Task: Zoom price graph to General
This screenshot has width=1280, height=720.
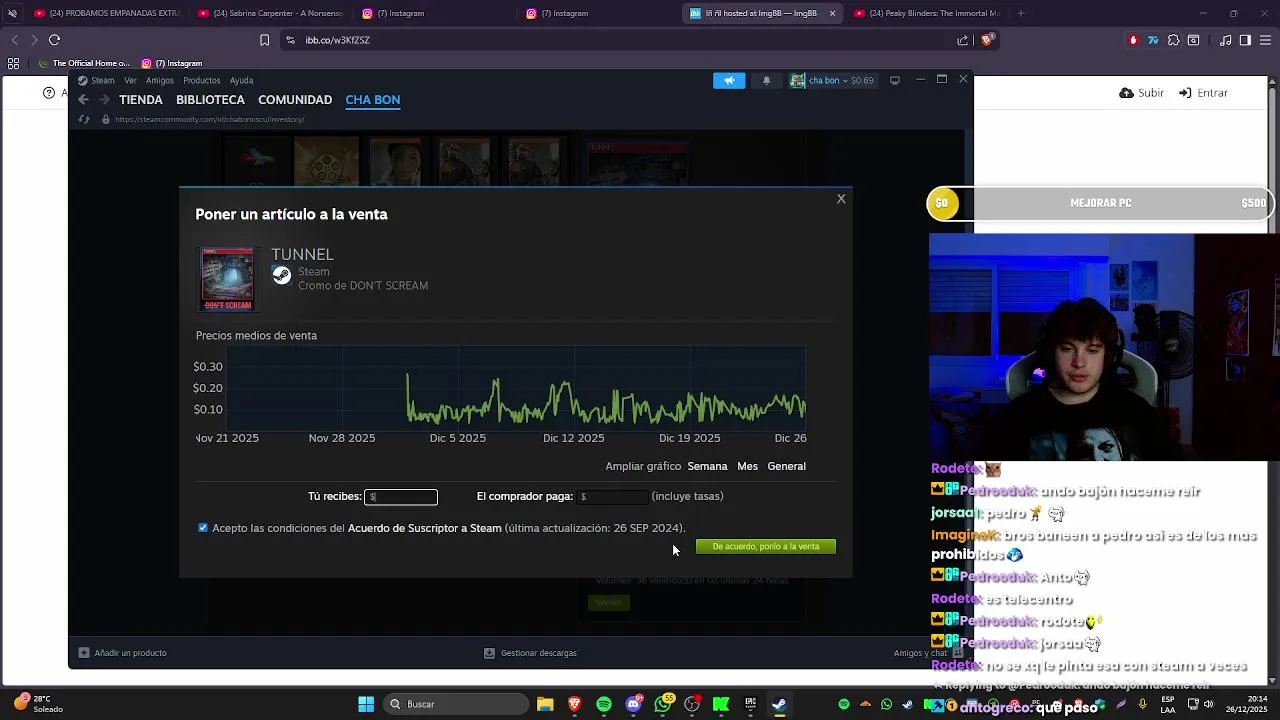Action: click(x=786, y=466)
